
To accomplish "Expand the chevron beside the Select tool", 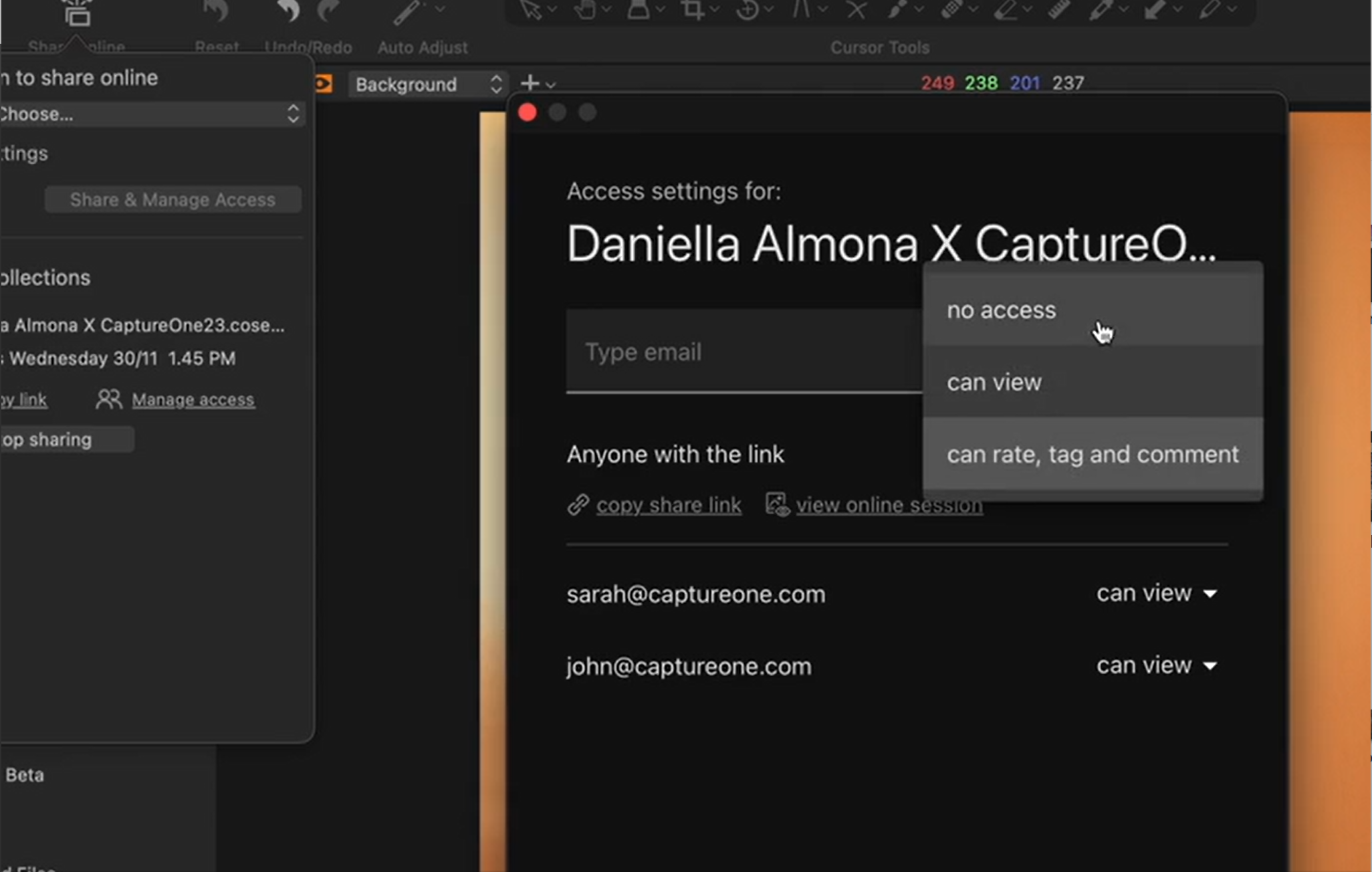I will pos(552,9).
